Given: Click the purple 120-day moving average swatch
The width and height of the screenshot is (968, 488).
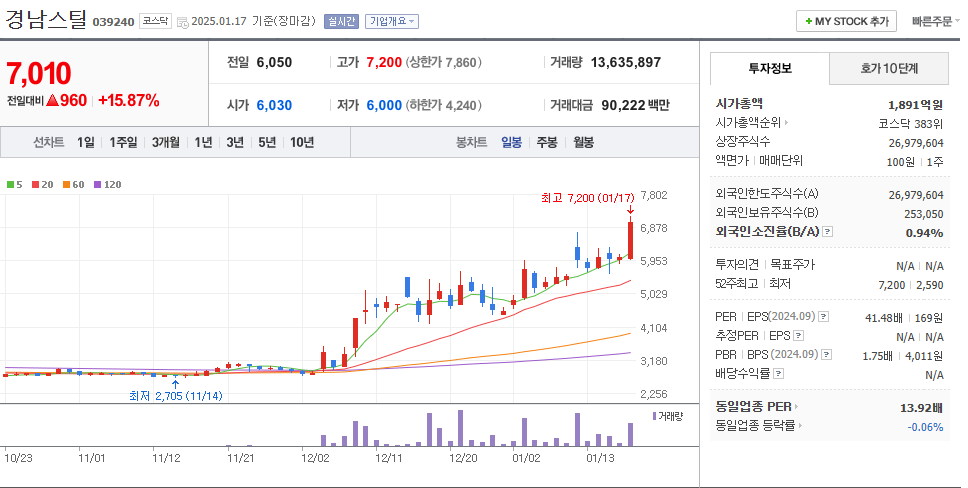Looking at the screenshot, I should coord(99,184).
